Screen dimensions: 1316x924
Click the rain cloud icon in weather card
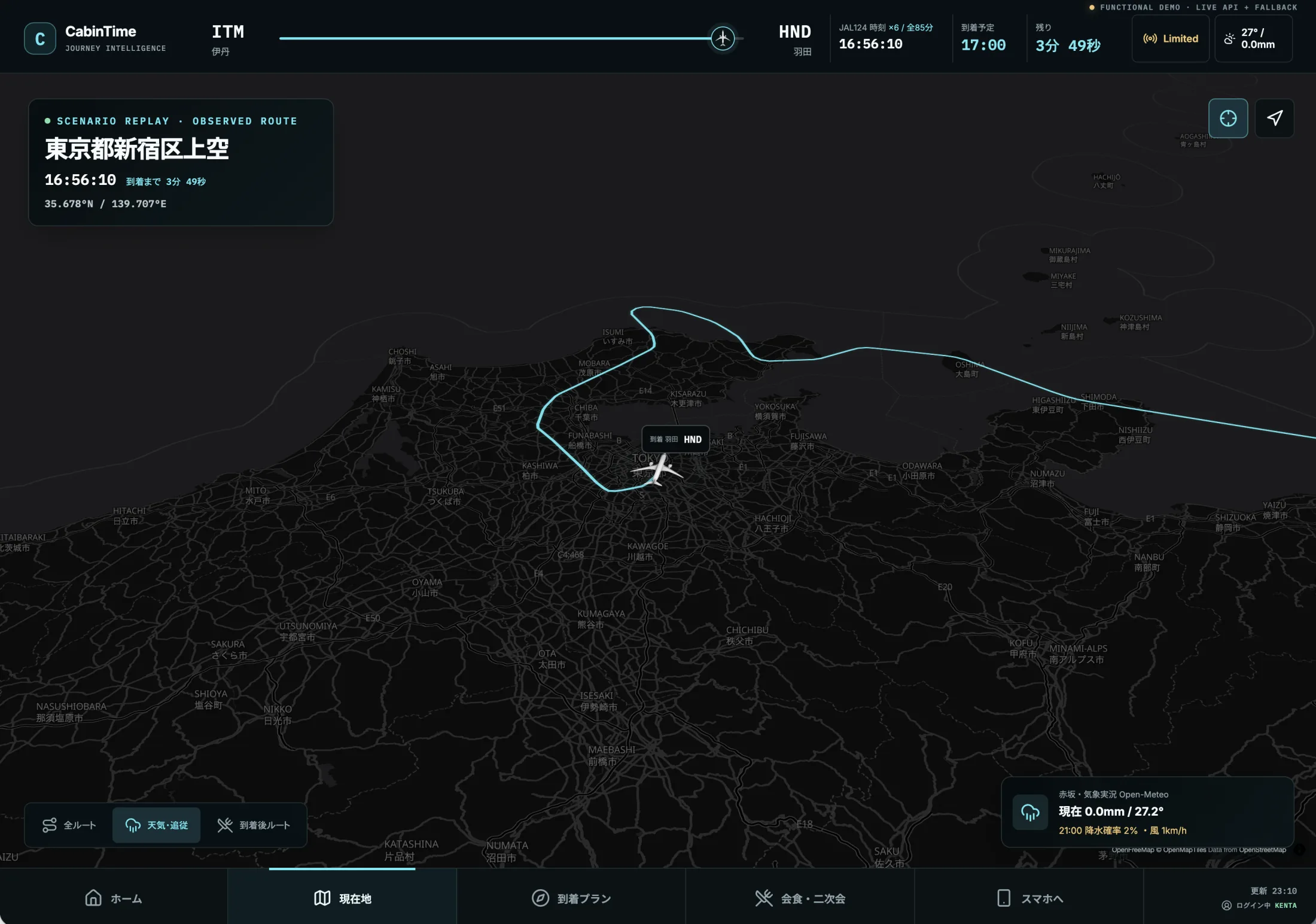(1030, 812)
